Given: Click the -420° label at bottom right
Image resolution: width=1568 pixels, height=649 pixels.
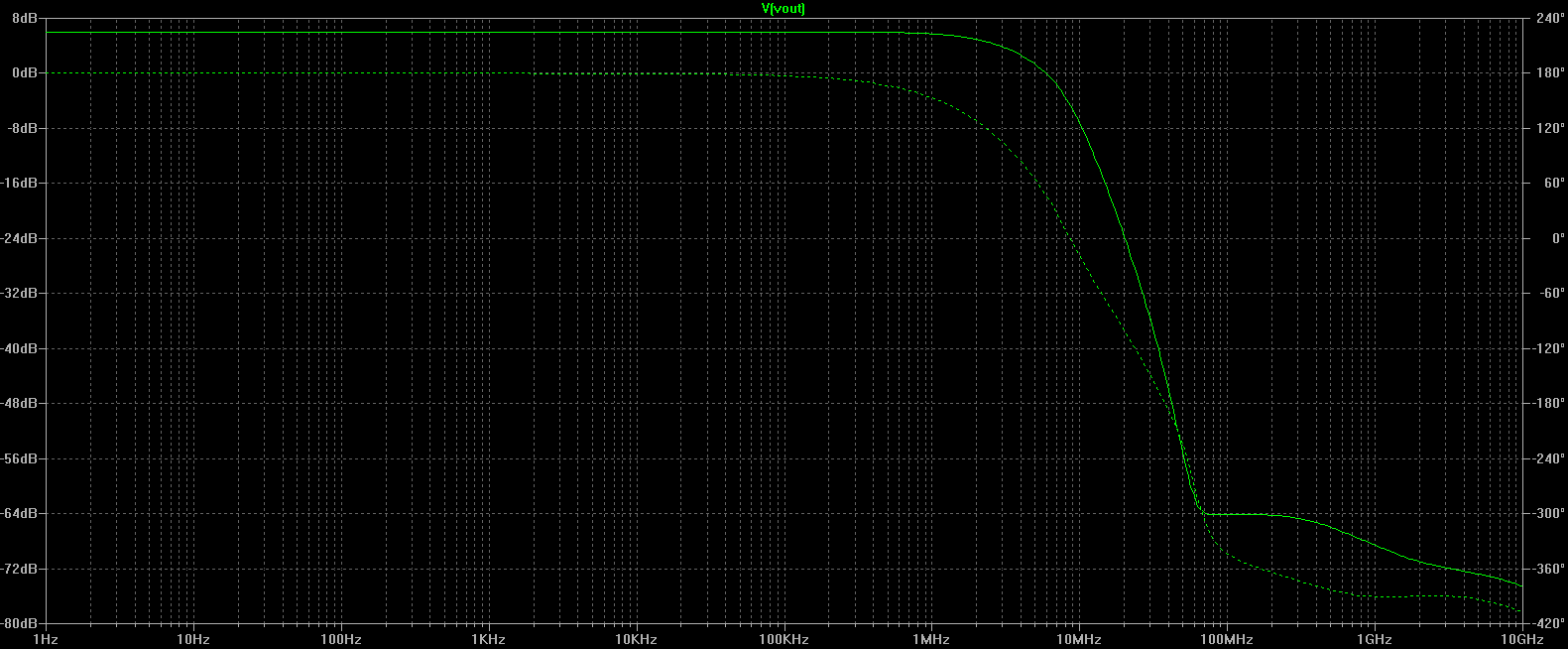Looking at the screenshot, I should (x=1547, y=623).
